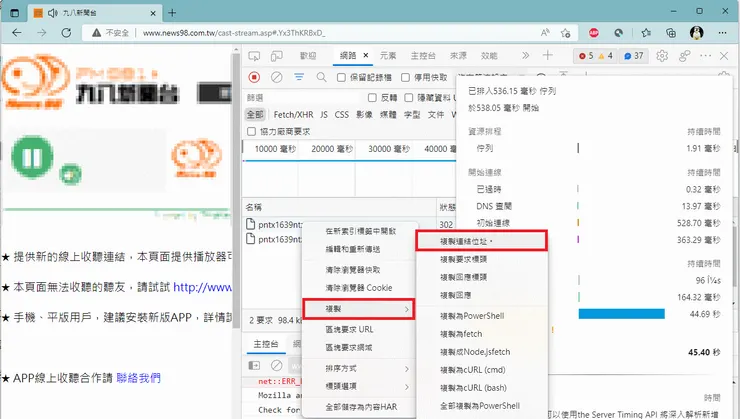
Task: Select the JS type filter
Action: 324,115
